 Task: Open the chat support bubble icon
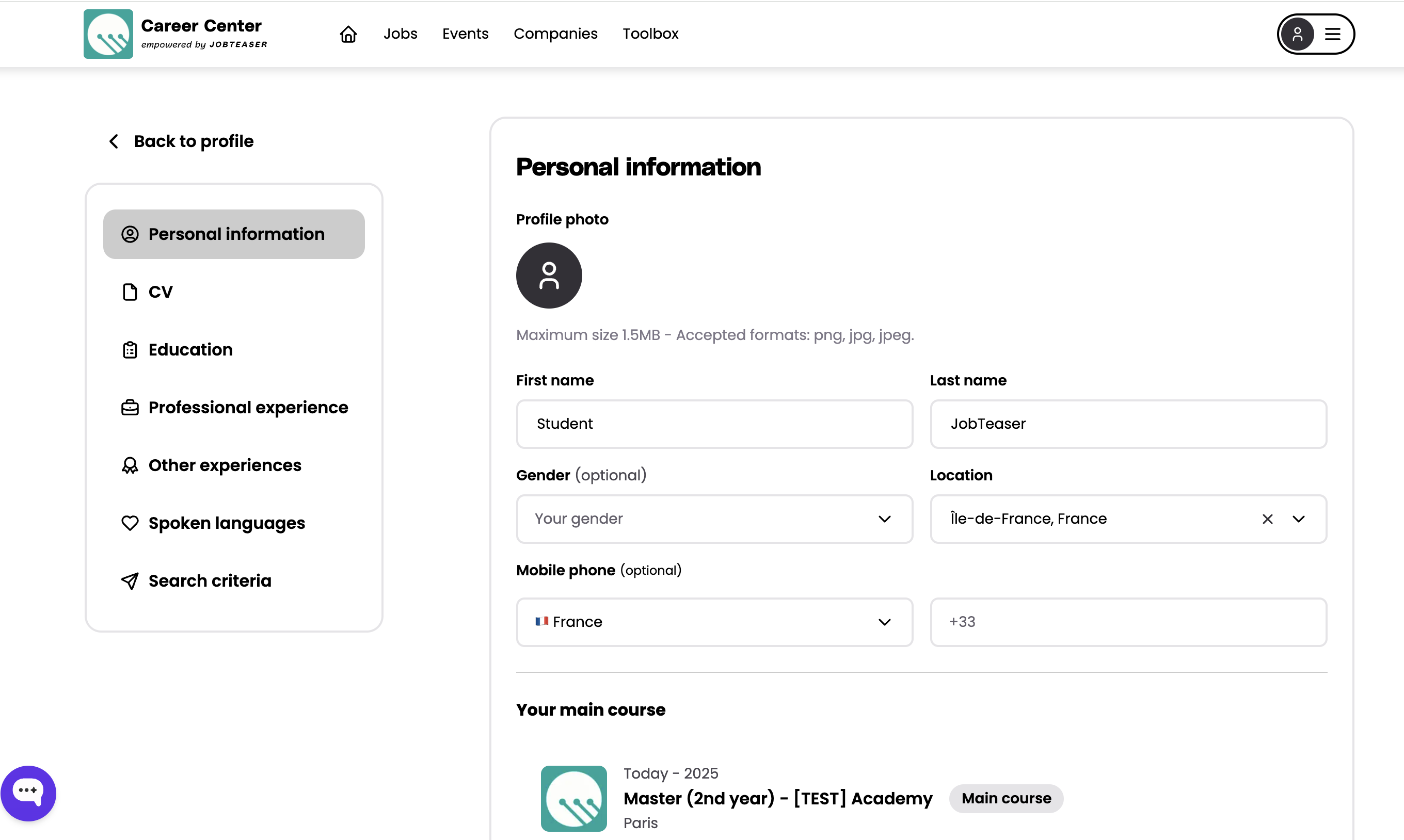coord(28,793)
